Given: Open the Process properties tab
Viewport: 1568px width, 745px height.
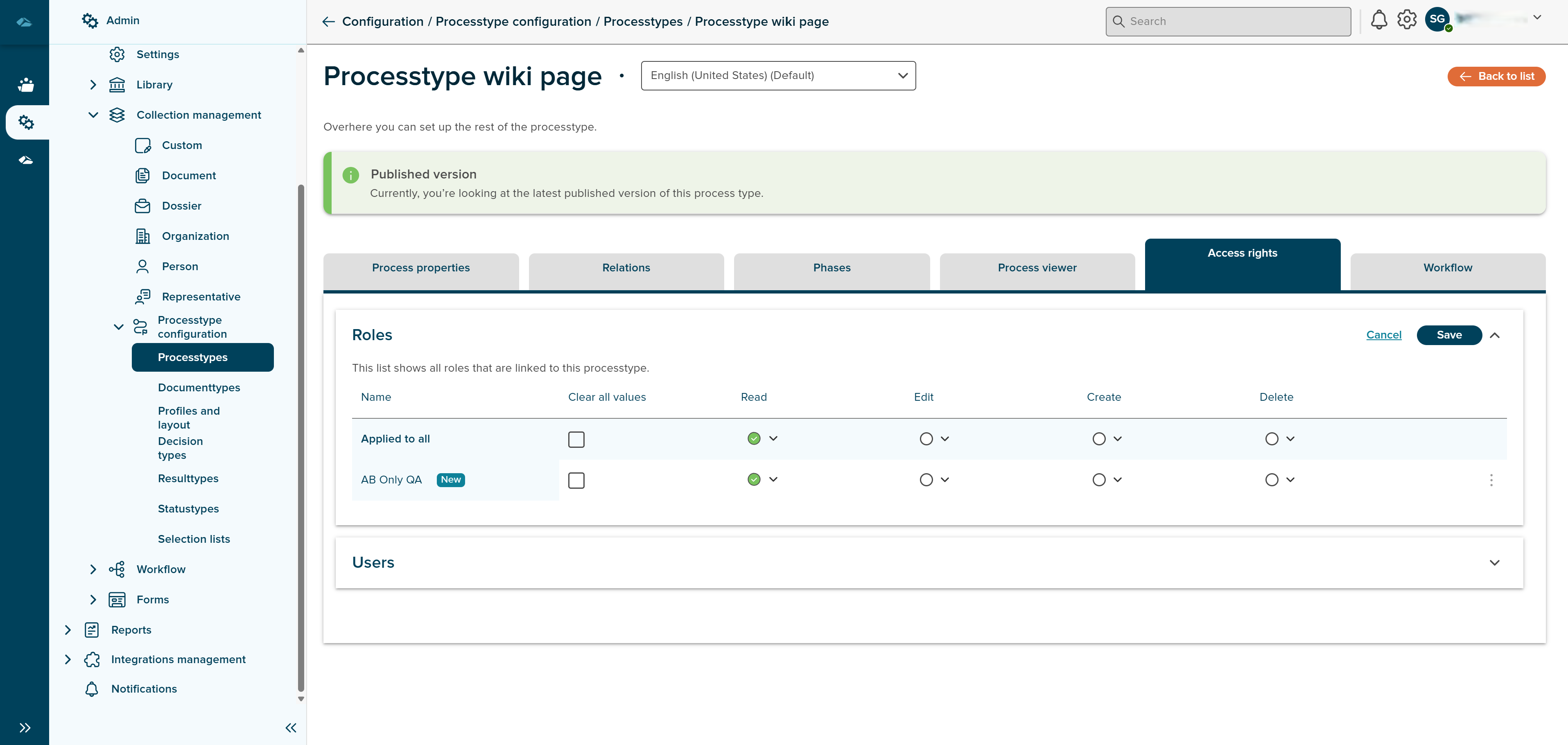Looking at the screenshot, I should pos(420,268).
